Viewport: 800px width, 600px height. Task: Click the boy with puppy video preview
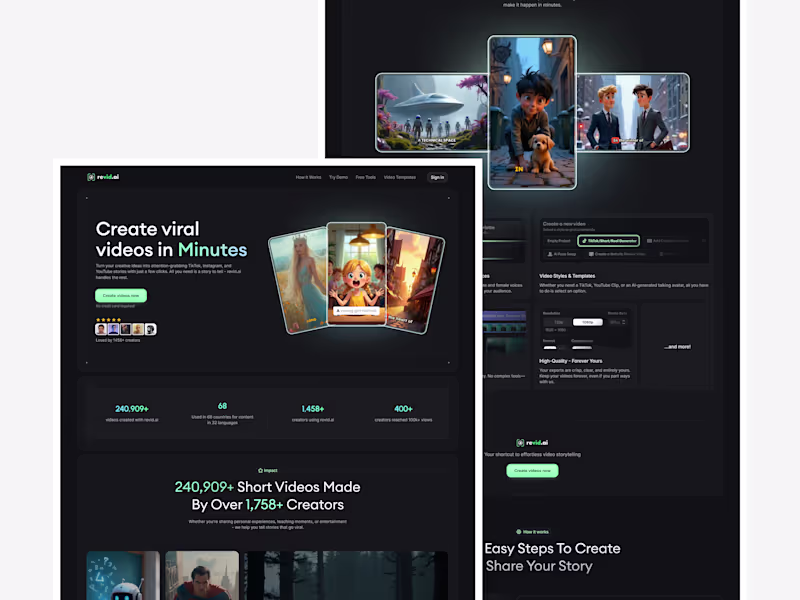tap(532, 112)
